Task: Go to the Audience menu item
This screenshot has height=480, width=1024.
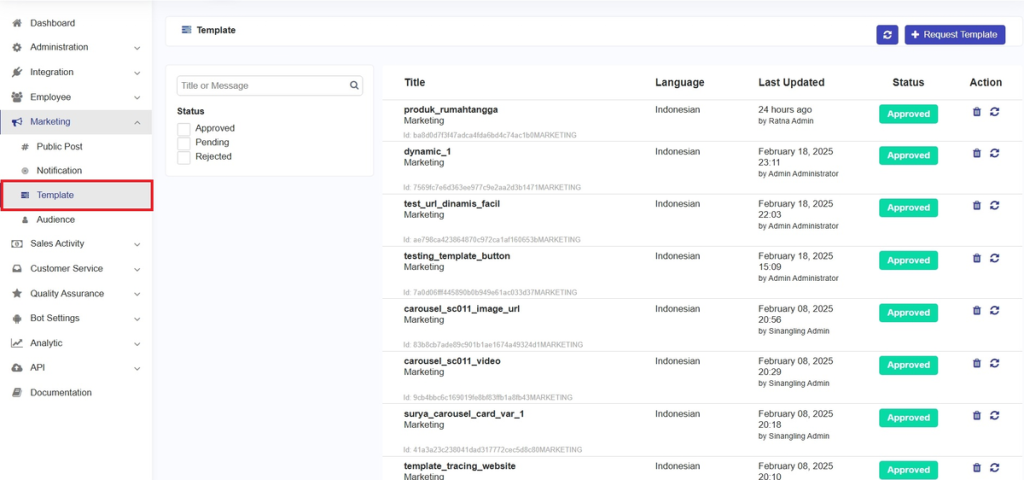Action: pyautogui.click(x=55, y=220)
